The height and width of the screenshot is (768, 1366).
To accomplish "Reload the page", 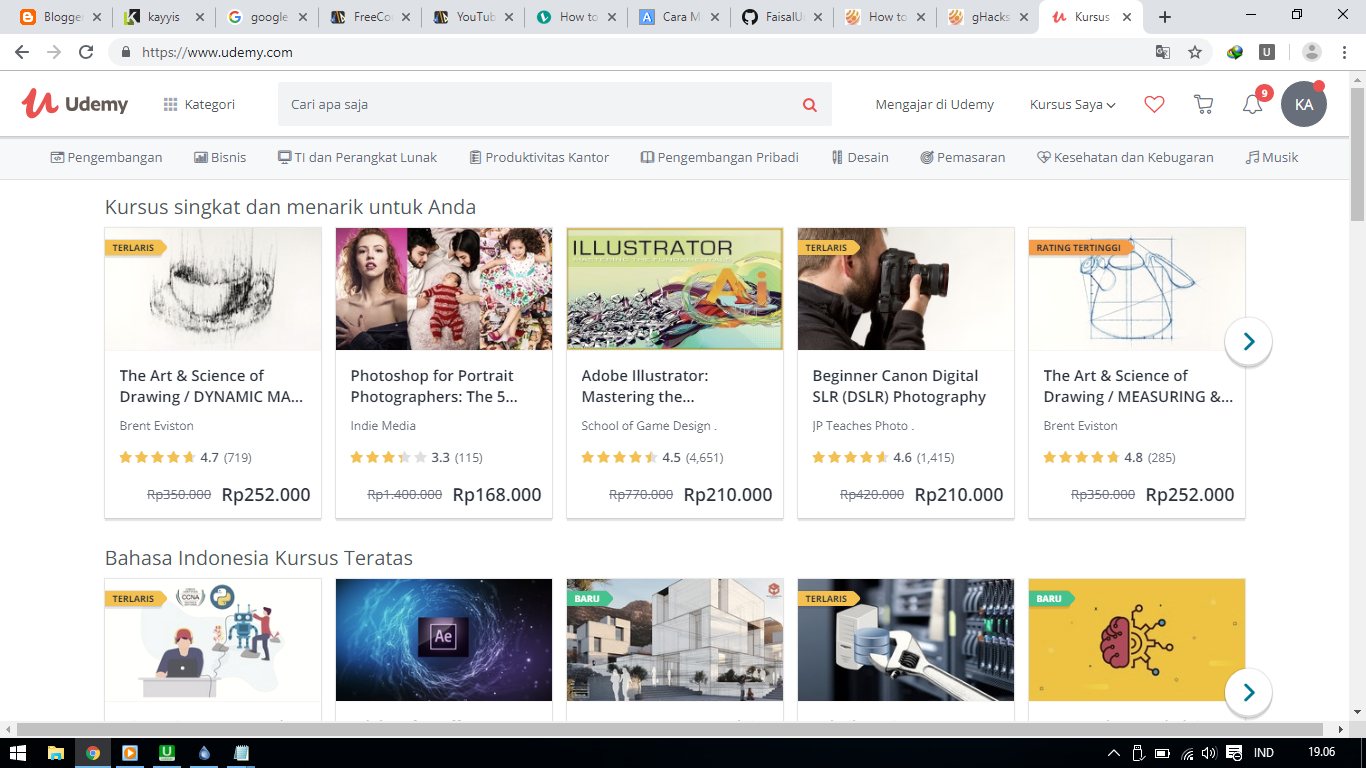I will pos(86,52).
